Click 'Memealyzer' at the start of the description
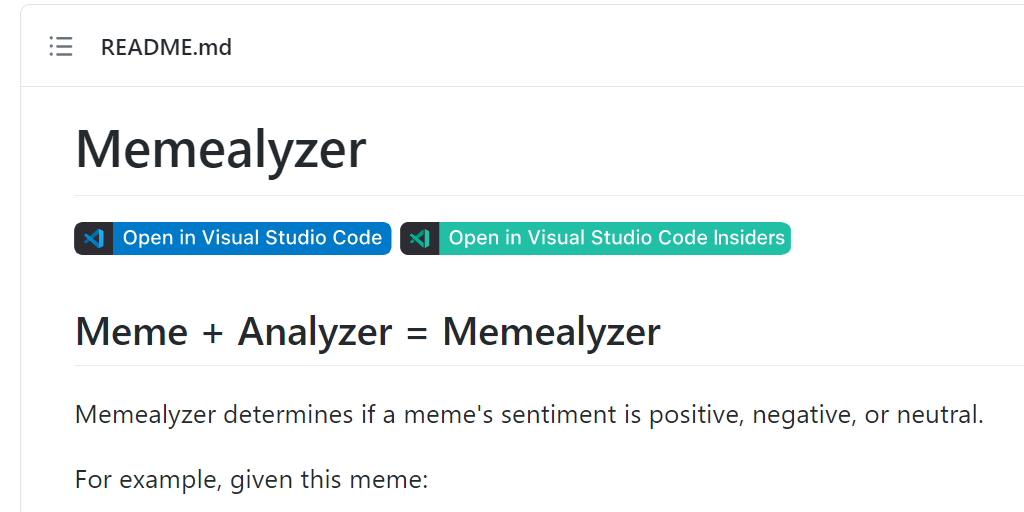This screenshot has width=1024, height=512. [145, 414]
